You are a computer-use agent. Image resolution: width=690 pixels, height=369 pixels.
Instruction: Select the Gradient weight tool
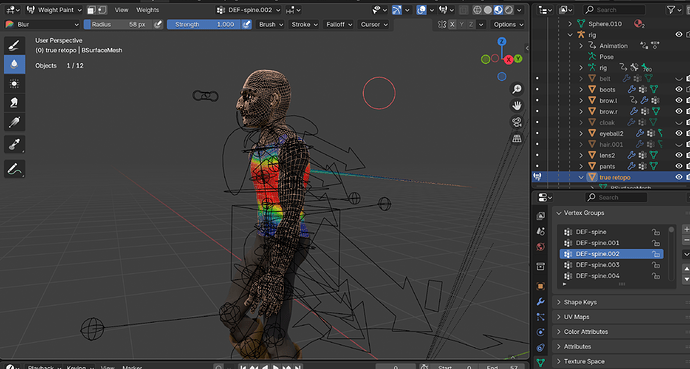pyautogui.click(x=14, y=122)
